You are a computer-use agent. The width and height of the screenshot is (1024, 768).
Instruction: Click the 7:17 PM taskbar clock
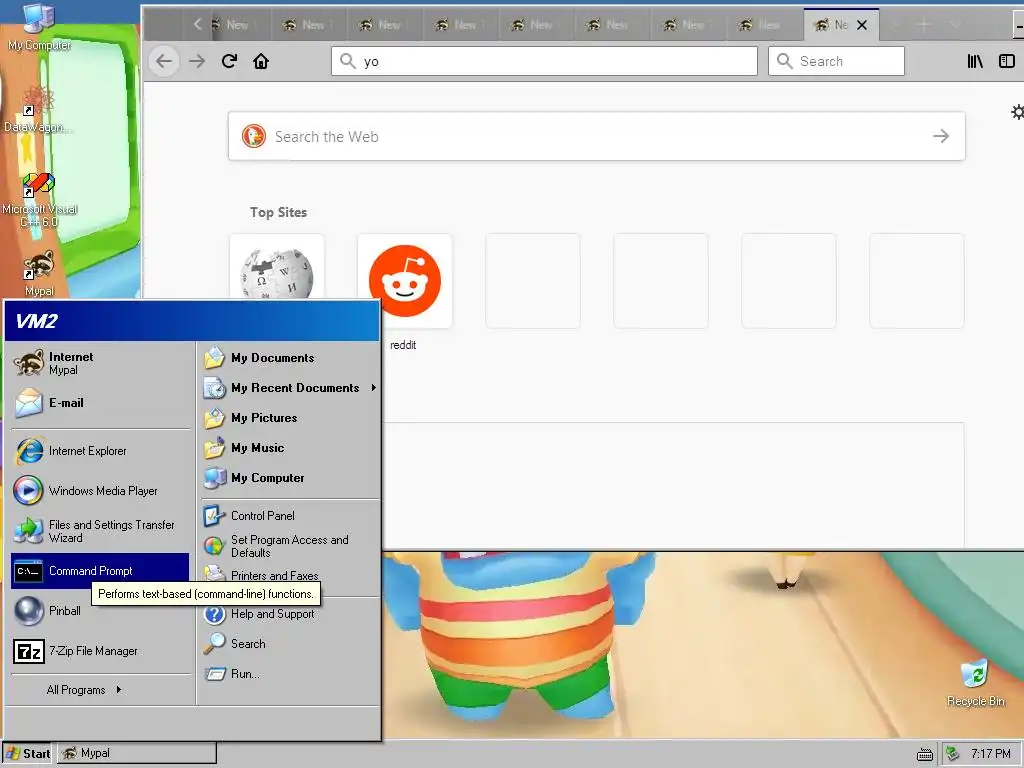point(990,754)
